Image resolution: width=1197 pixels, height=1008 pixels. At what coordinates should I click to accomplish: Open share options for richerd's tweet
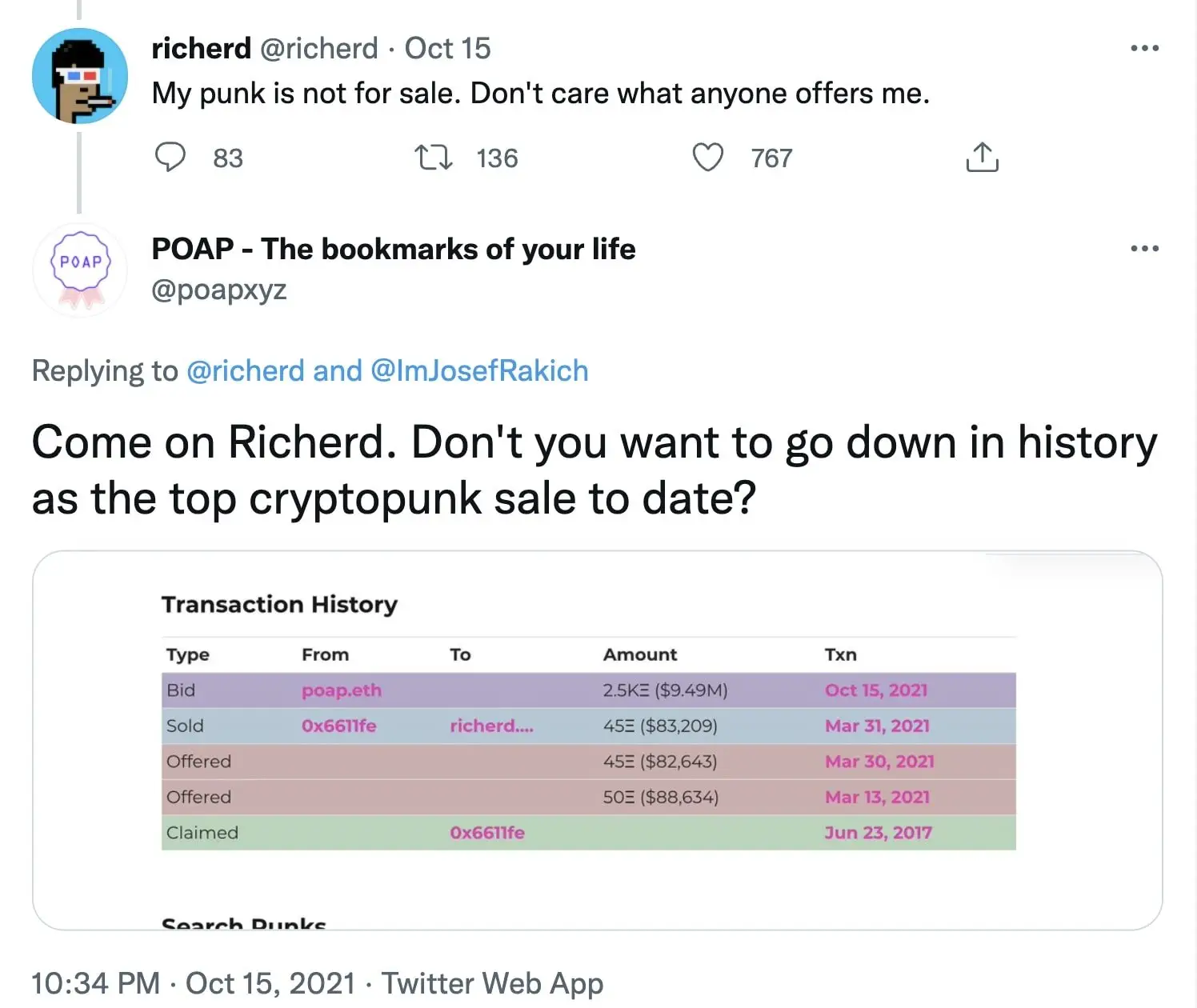(982, 157)
